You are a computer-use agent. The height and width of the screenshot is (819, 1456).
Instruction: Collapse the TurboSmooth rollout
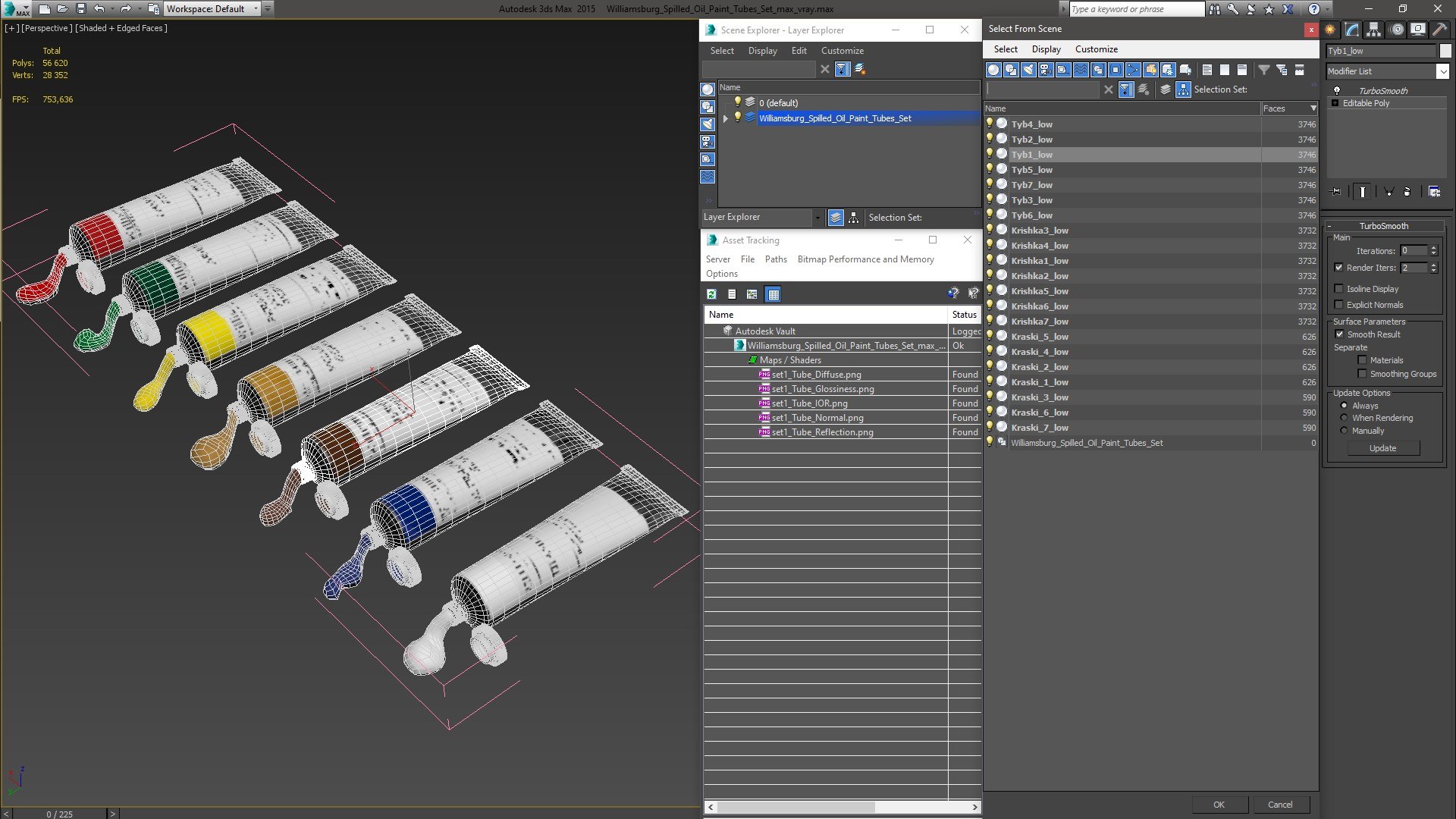(x=1383, y=226)
